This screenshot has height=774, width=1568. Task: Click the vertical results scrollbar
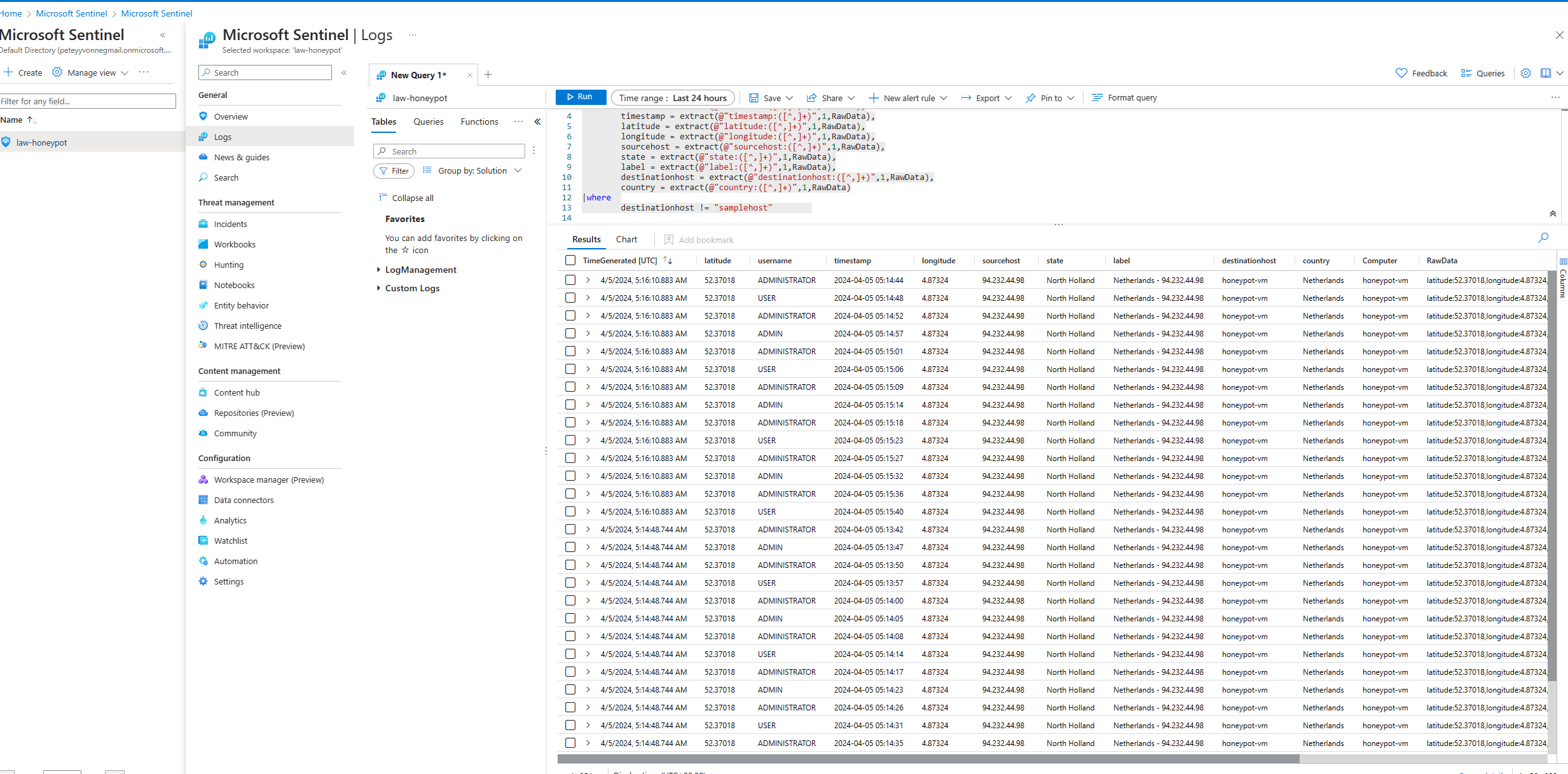pyautogui.click(x=1552, y=475)
